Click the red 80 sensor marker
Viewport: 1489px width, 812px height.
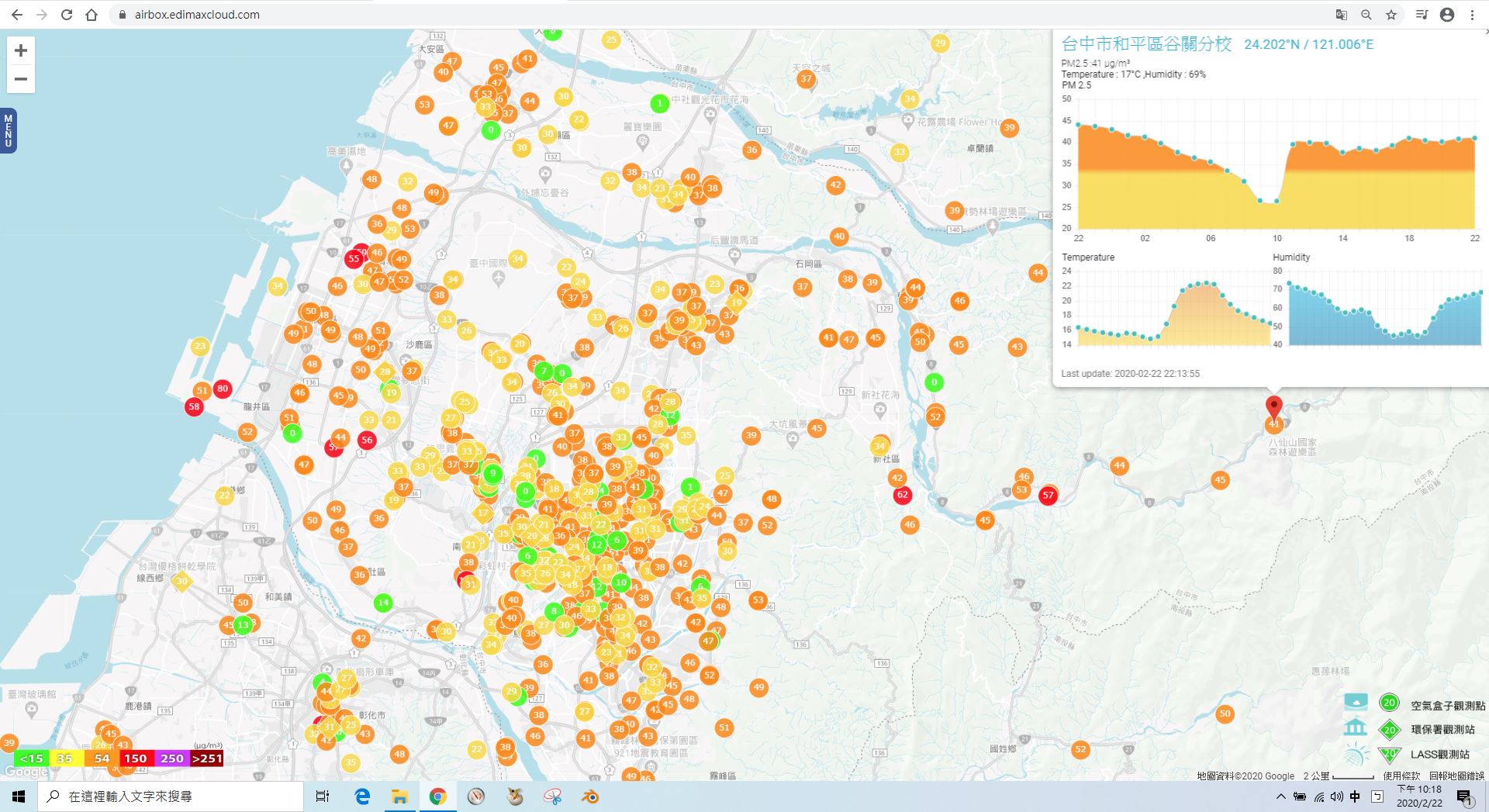click(x=223, y=389)
